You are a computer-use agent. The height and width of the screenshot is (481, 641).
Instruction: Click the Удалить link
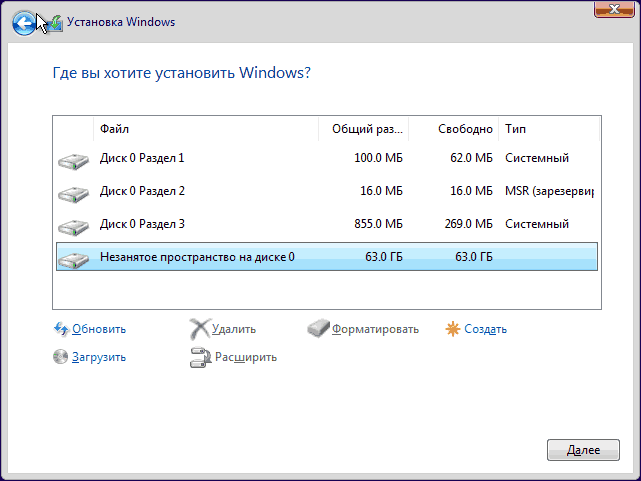[234, 329]
